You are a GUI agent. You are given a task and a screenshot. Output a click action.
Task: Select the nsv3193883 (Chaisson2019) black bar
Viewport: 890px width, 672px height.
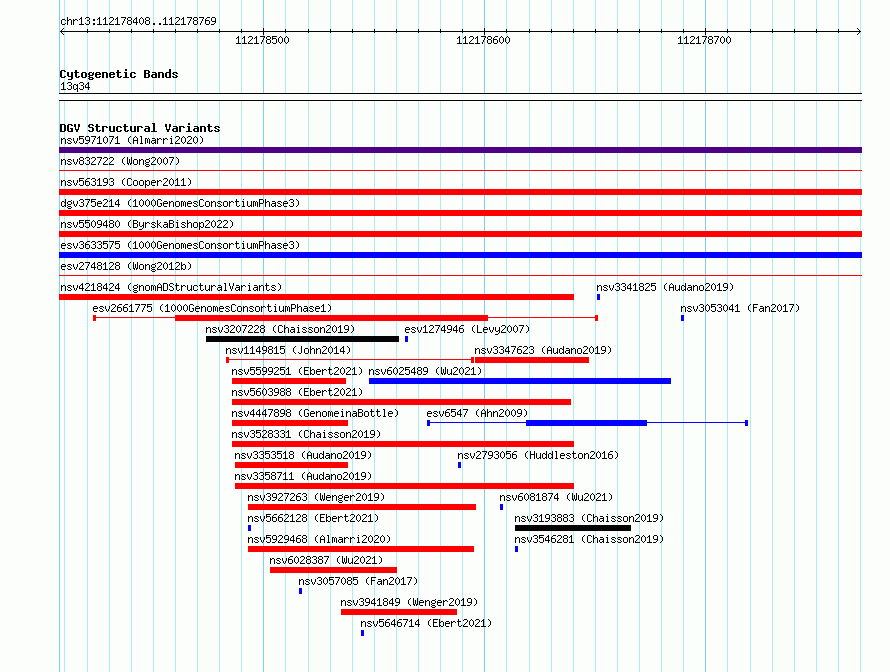(x=573, y=528)
